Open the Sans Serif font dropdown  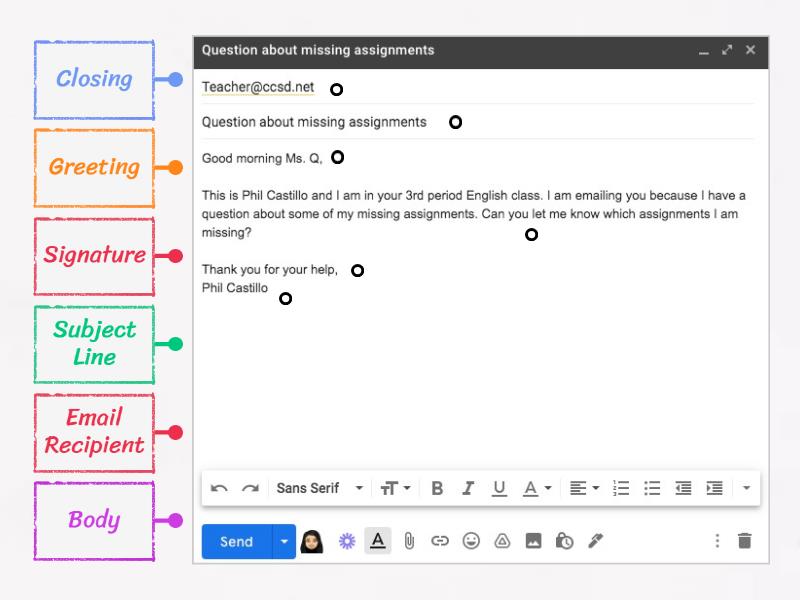tap(320, 488)
